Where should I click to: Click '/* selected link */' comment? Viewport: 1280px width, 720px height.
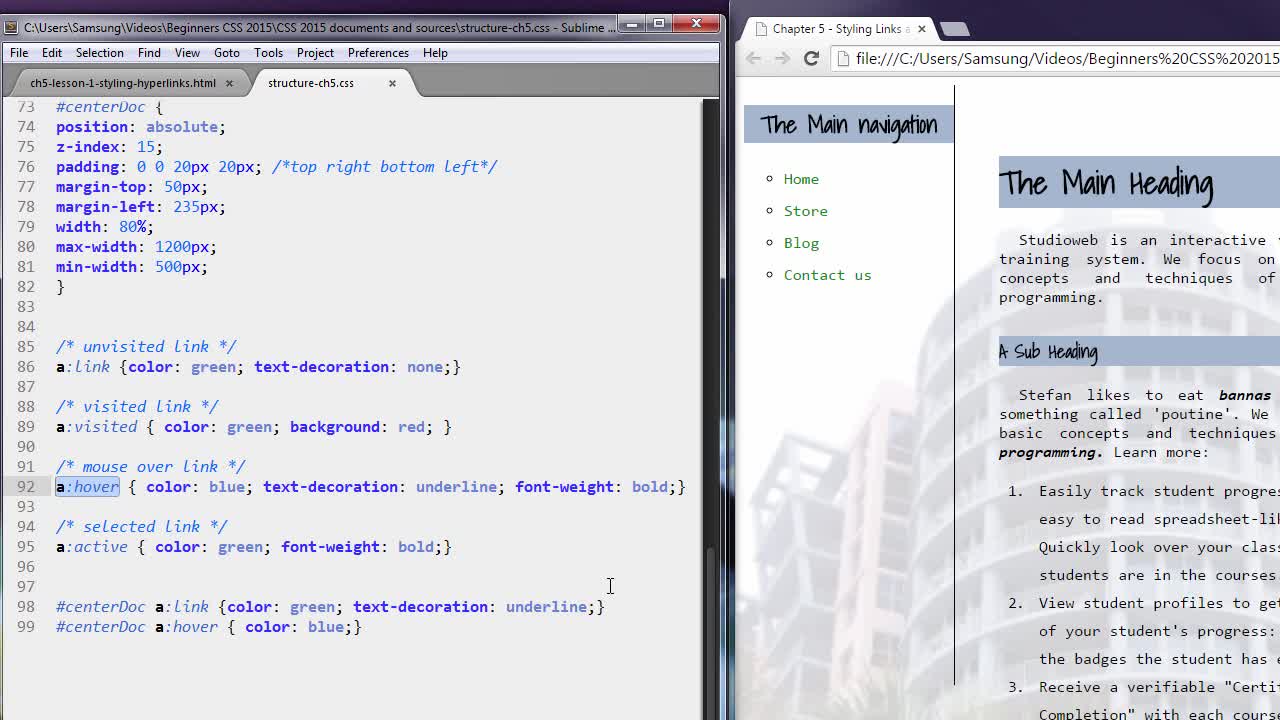pyautogui.click(x=141, y=527)
